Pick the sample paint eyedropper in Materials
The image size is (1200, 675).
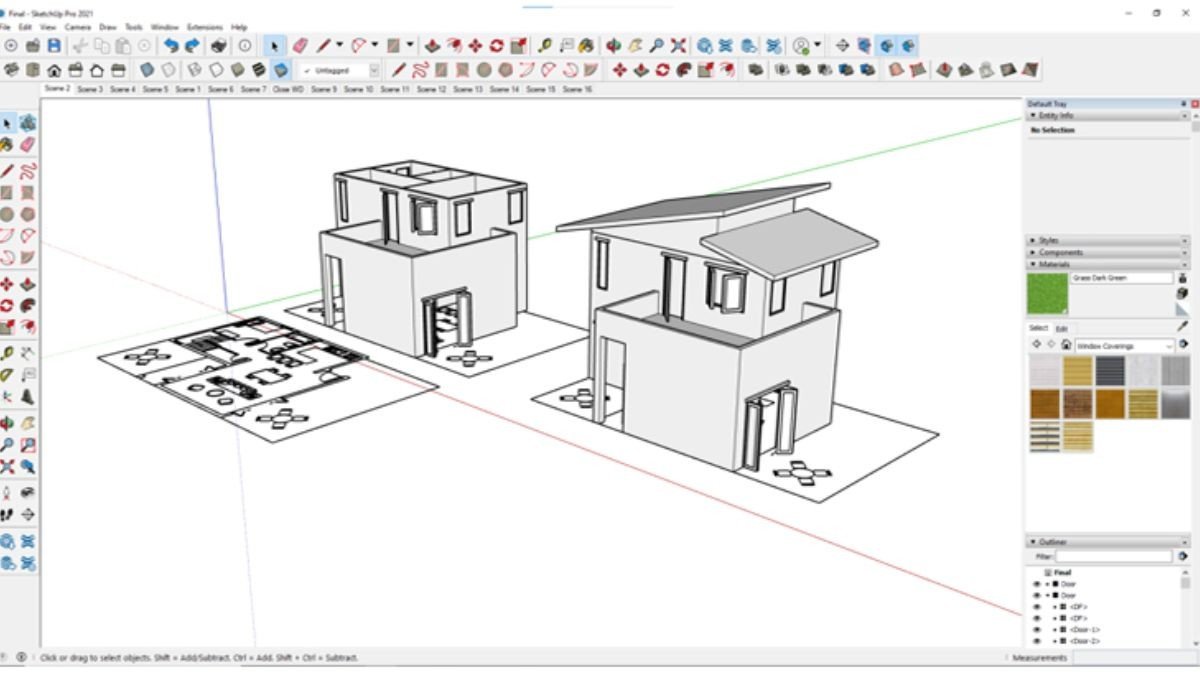(1183, 325)
